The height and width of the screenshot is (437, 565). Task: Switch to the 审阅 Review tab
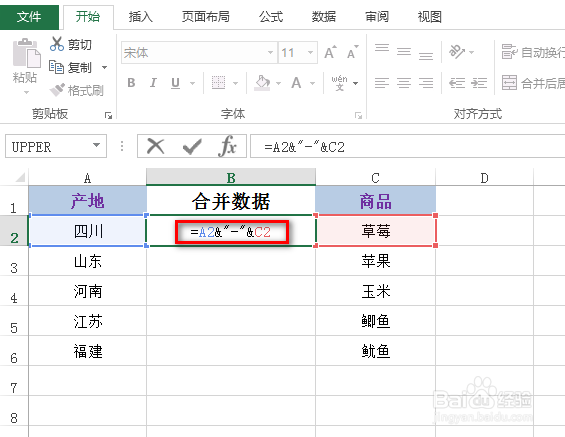(377, 17)
